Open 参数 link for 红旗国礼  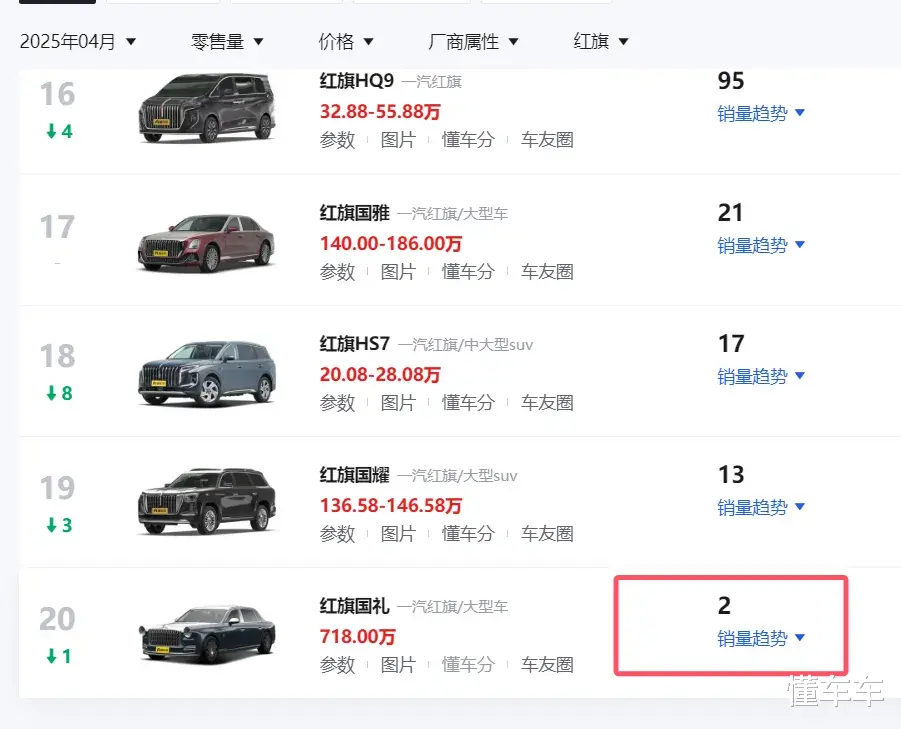point(337,665)
